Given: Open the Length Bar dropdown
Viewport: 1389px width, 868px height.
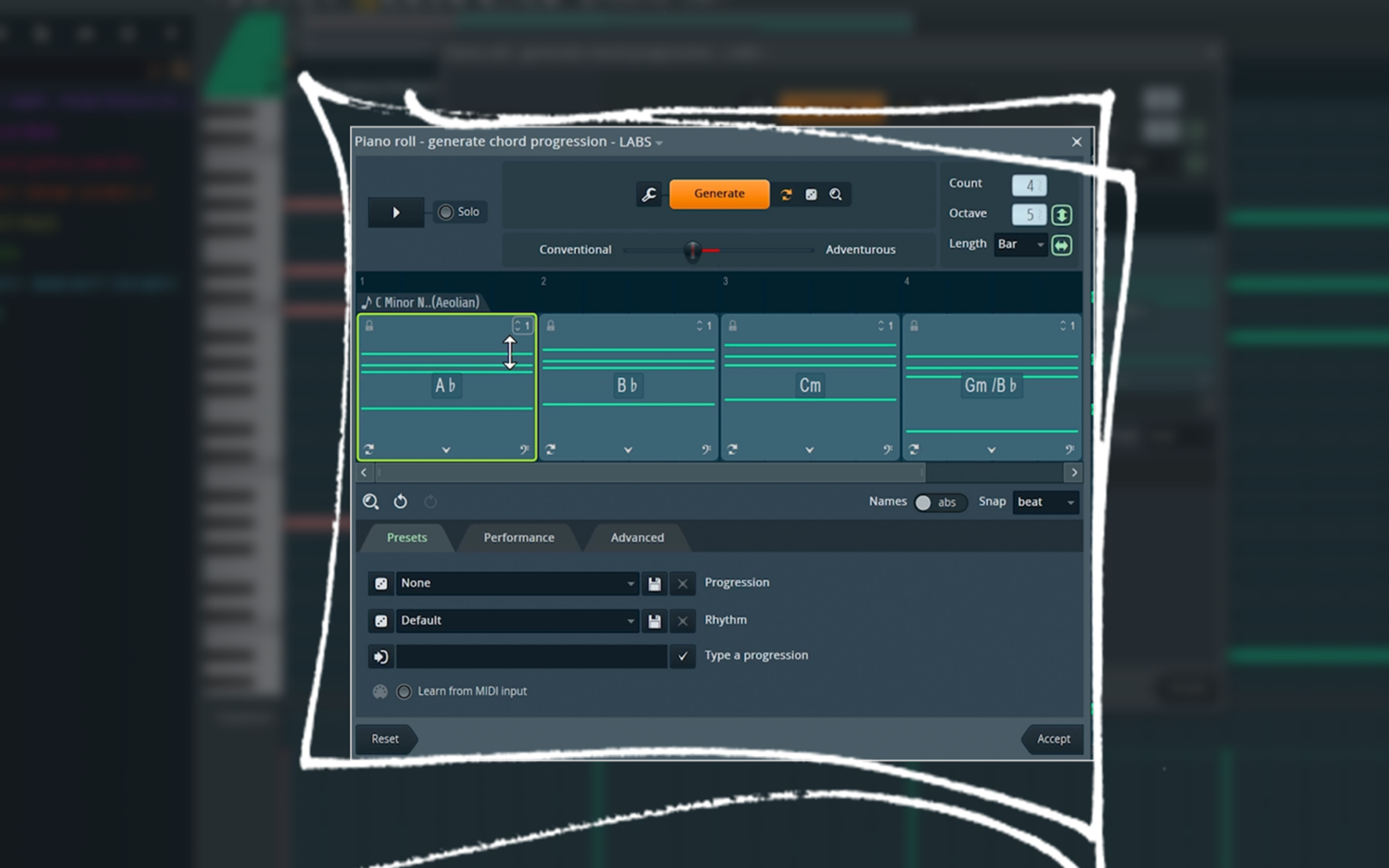Looking at the screenshot, I should pyautogui.click(x=1020, y=244).
